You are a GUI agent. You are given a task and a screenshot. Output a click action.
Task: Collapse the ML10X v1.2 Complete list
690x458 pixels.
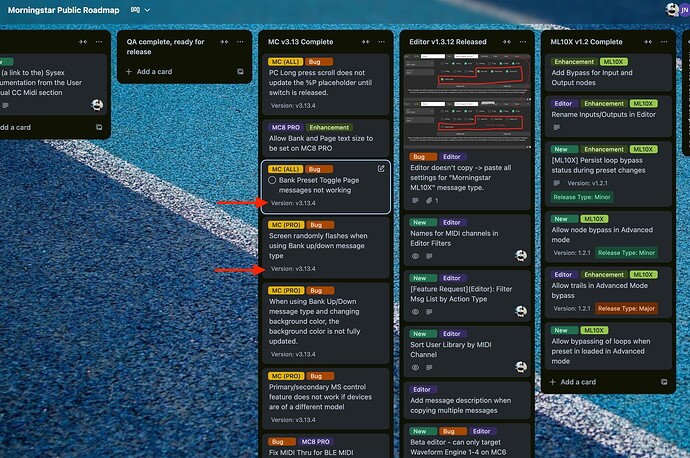coord(648,42)
